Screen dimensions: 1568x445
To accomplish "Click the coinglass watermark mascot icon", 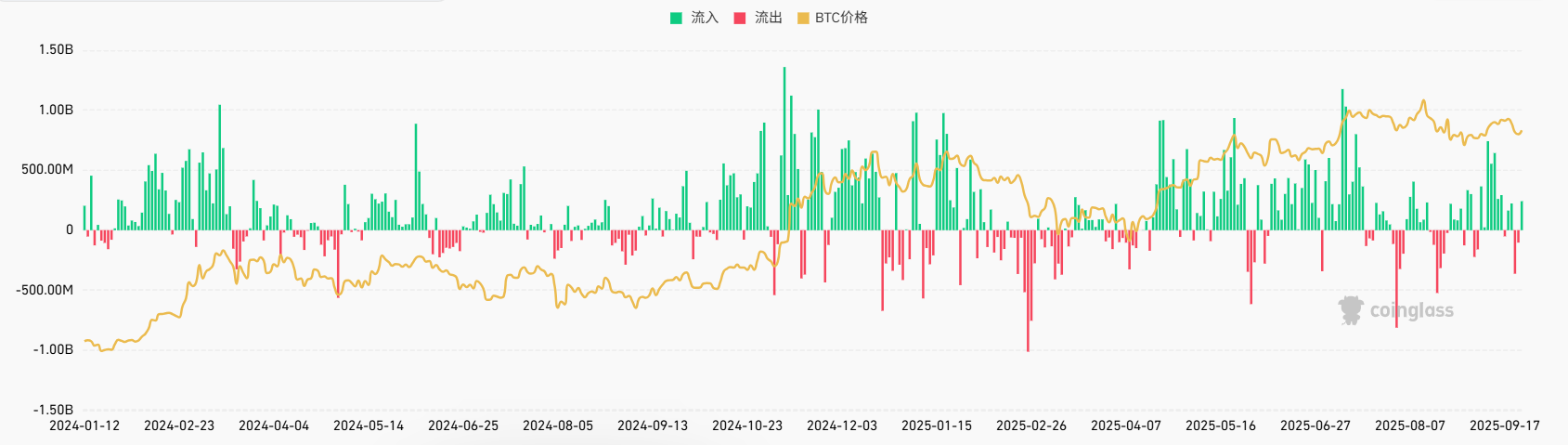I will tap(1350, 310).
